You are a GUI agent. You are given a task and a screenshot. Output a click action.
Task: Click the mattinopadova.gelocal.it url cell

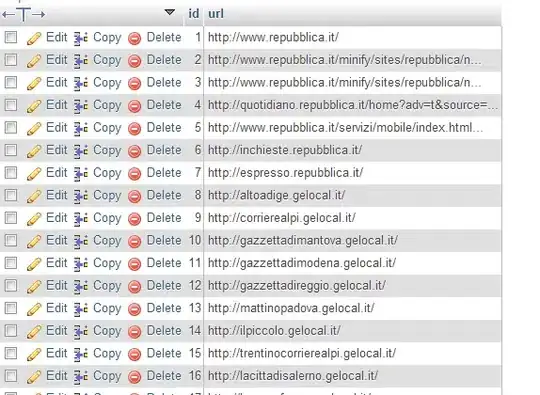pyautogui.click(x=352, y=308)
